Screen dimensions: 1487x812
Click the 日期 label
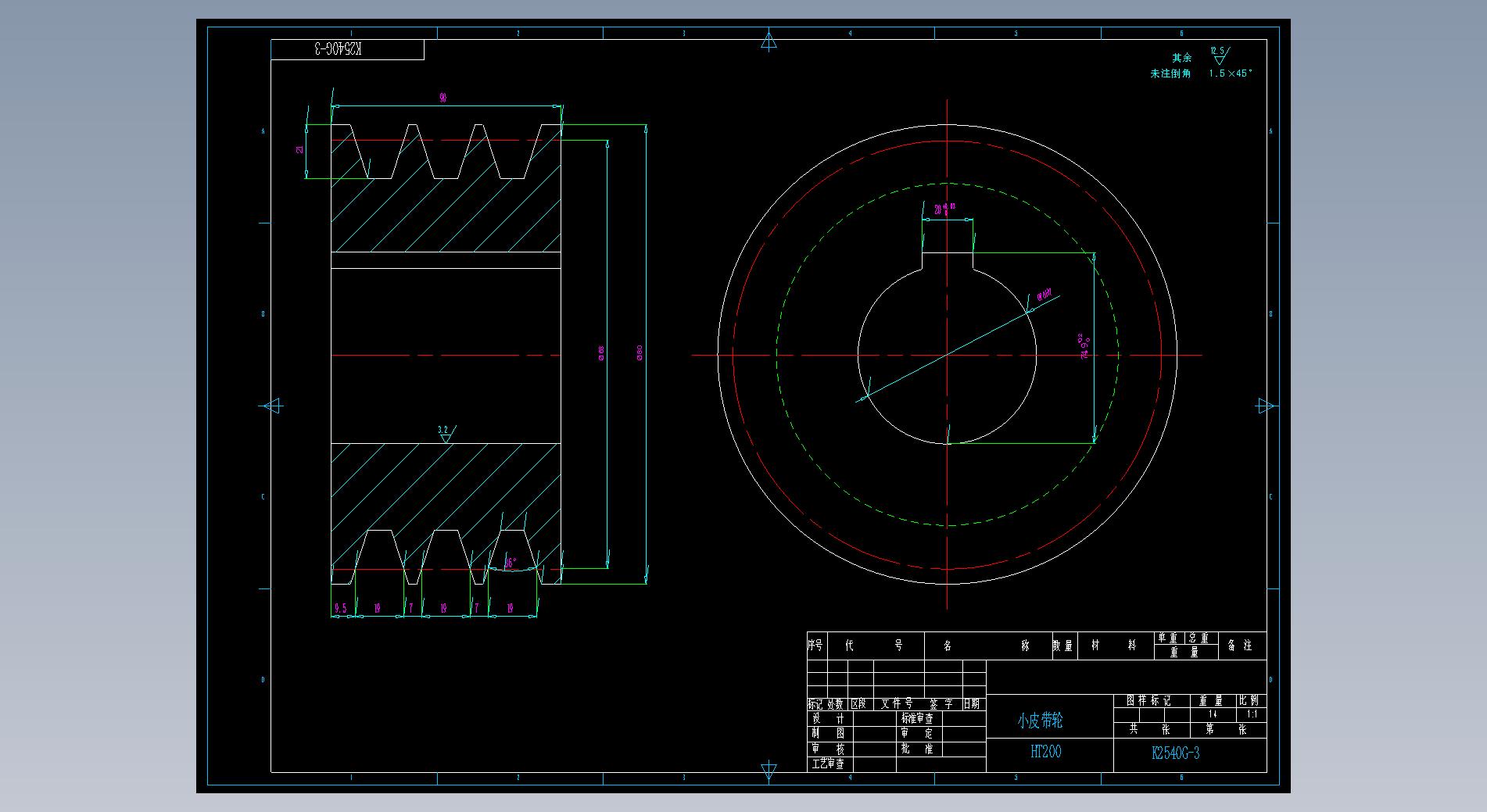coord(971,703)
